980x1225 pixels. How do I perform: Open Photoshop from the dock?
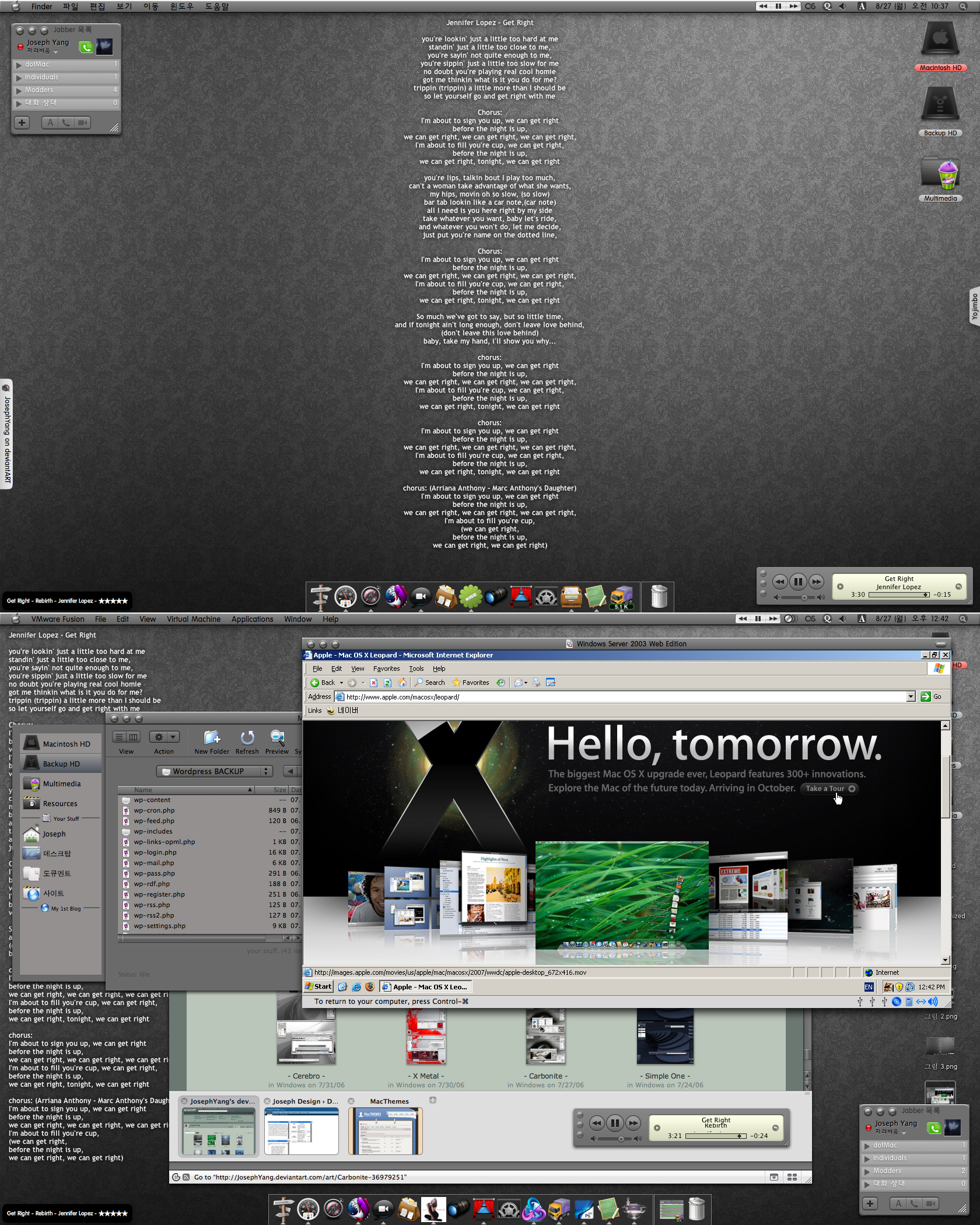pos(584,1209)
